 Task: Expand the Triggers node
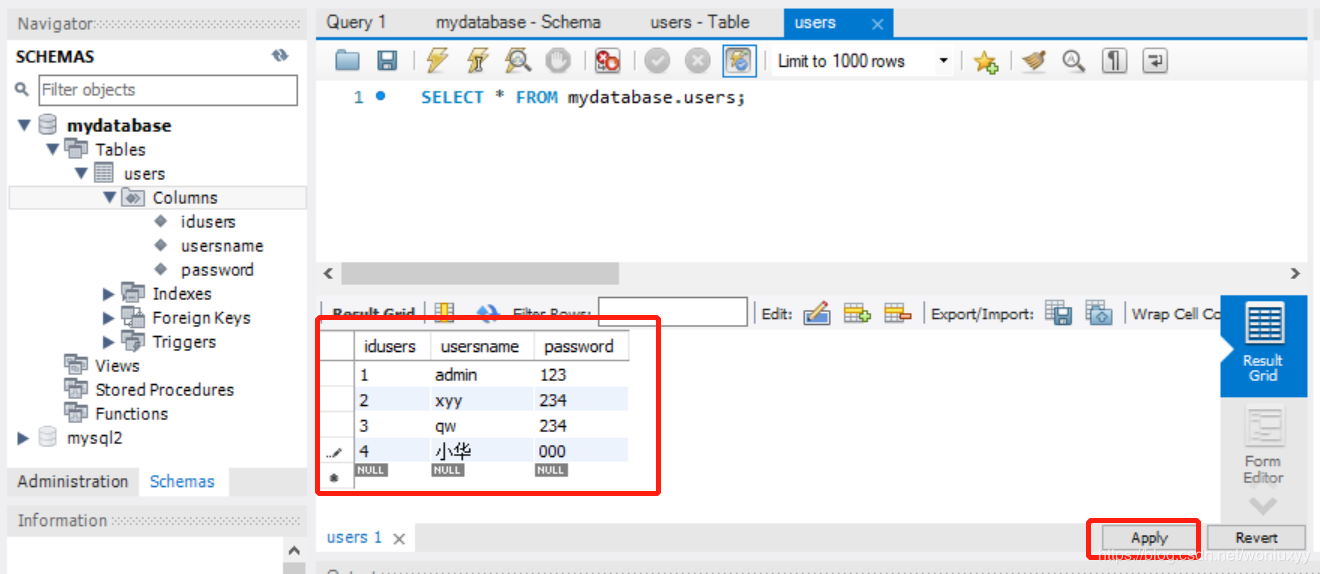pos(109,342)
